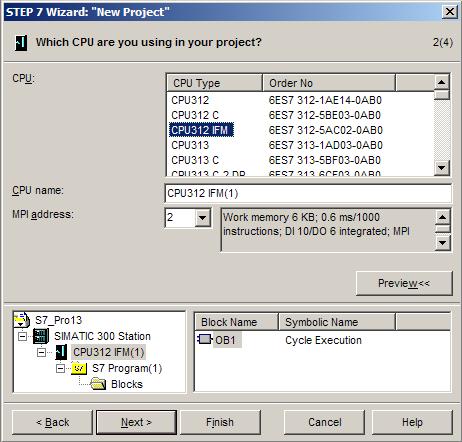Select SIMATIC 300 Station in tree
462x442 pixels.
102,336
